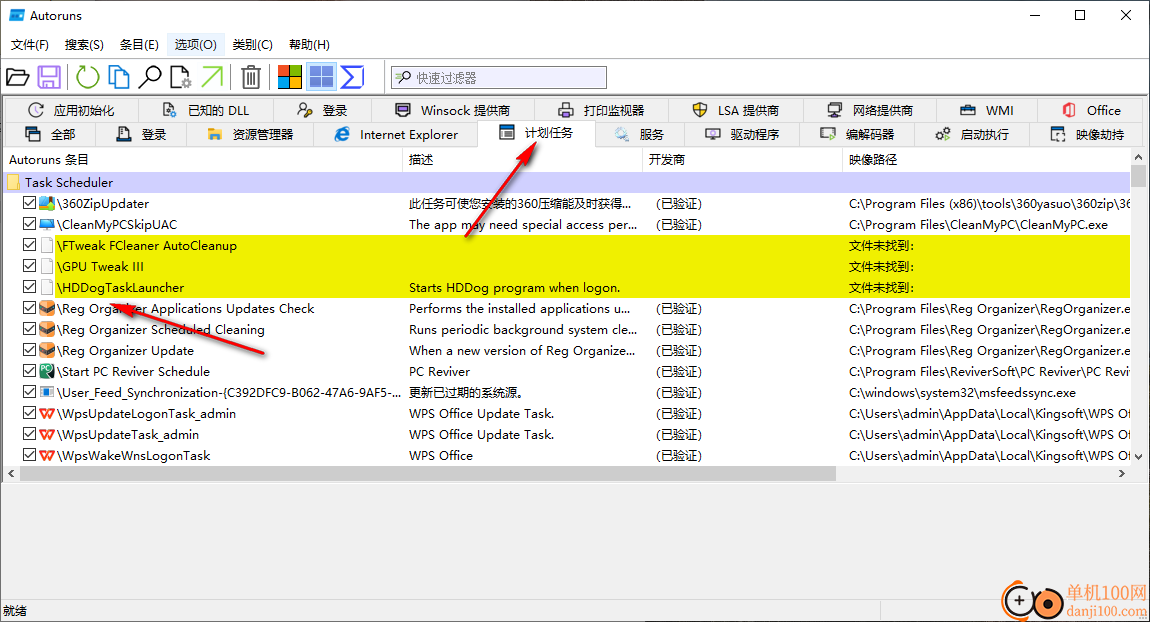Switch to the 编解码器 tab
Image resolution: width=1150 pixels, height=622 pixels.
857,134
